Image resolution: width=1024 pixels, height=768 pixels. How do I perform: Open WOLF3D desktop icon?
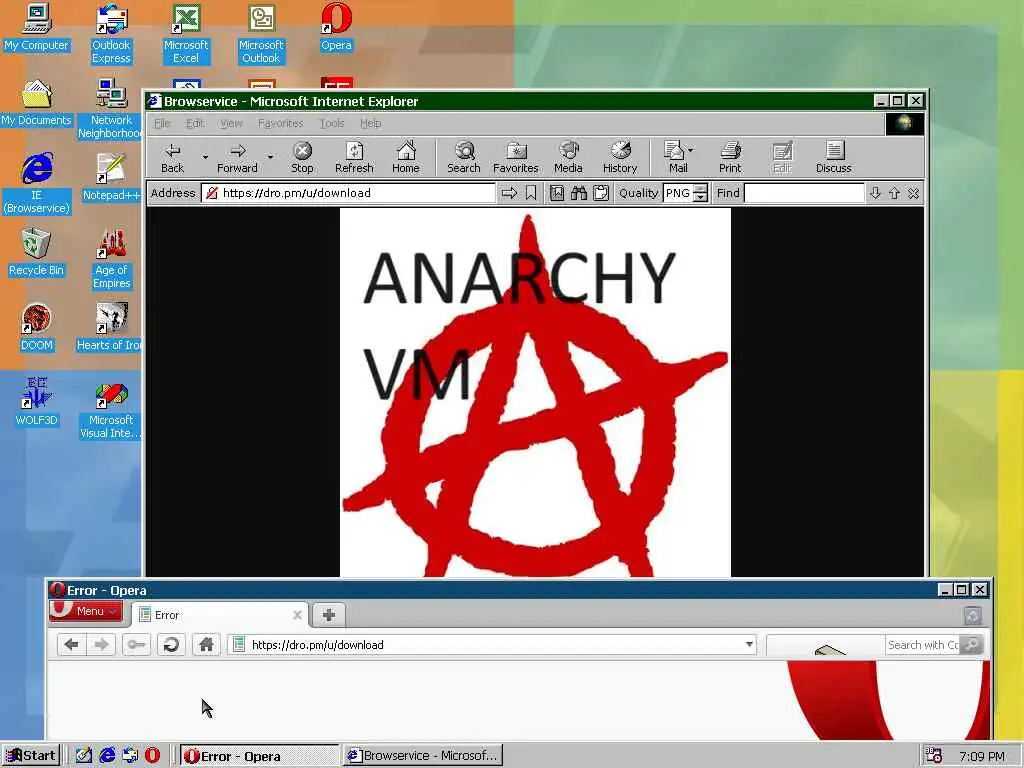pyautogui.click(x=37, y=402)
